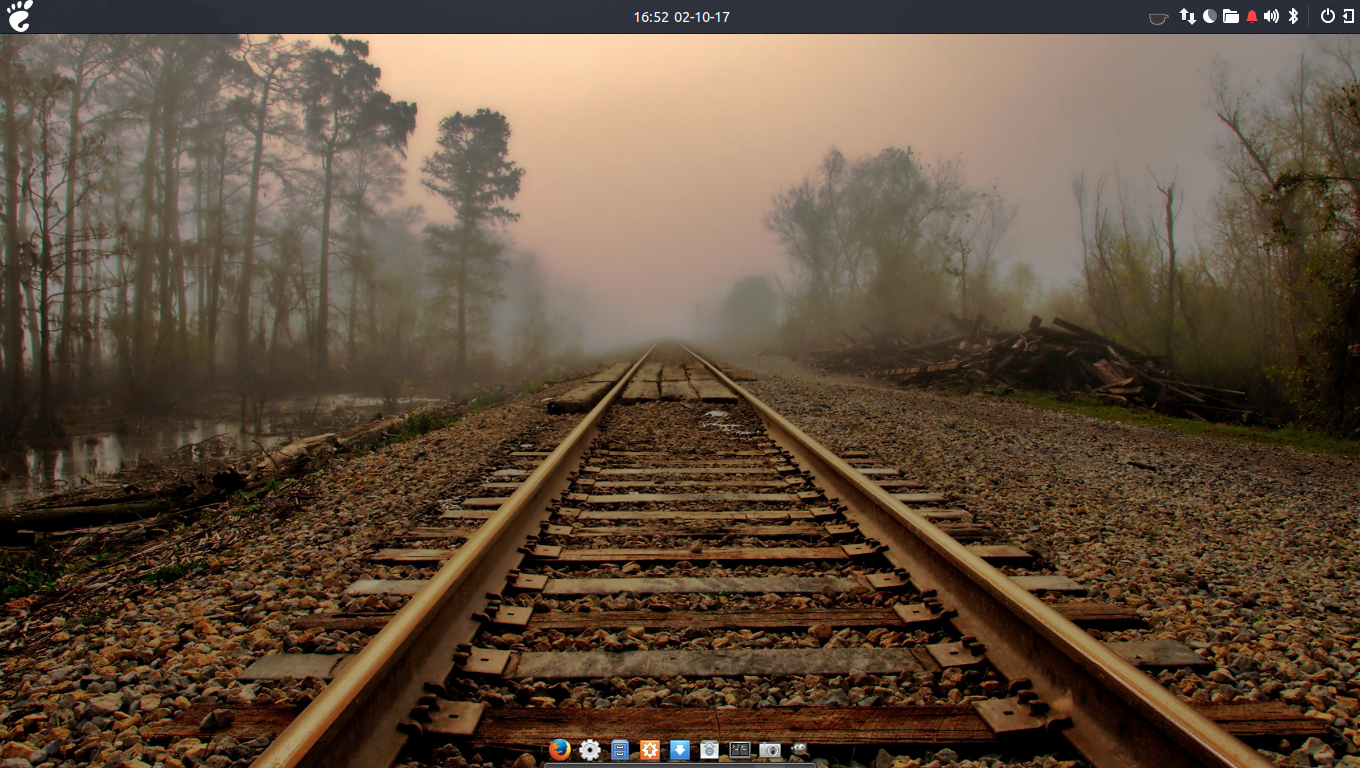This screenshot has height=768, width=1360.
Task: Launch the orange software updater icon
Action: click(650, 749)
